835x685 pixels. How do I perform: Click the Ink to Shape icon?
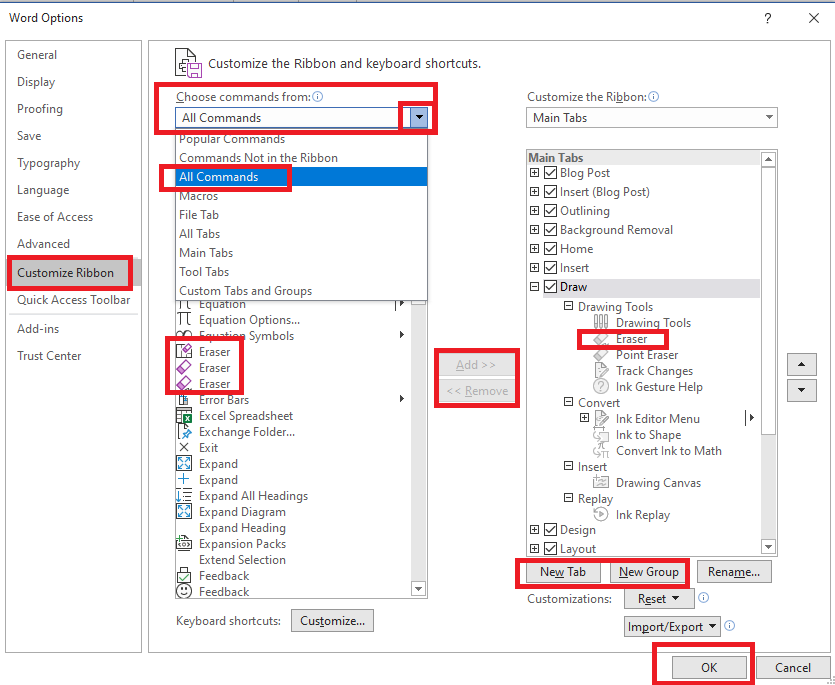coord(601,435)
